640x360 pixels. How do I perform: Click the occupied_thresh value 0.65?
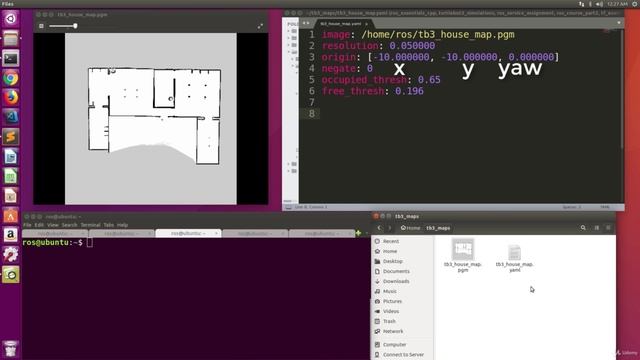[x=429, y=80]
